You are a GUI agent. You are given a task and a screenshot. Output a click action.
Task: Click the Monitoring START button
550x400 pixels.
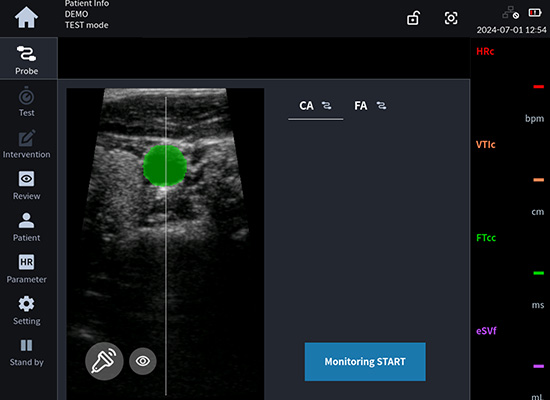(365, 362)
